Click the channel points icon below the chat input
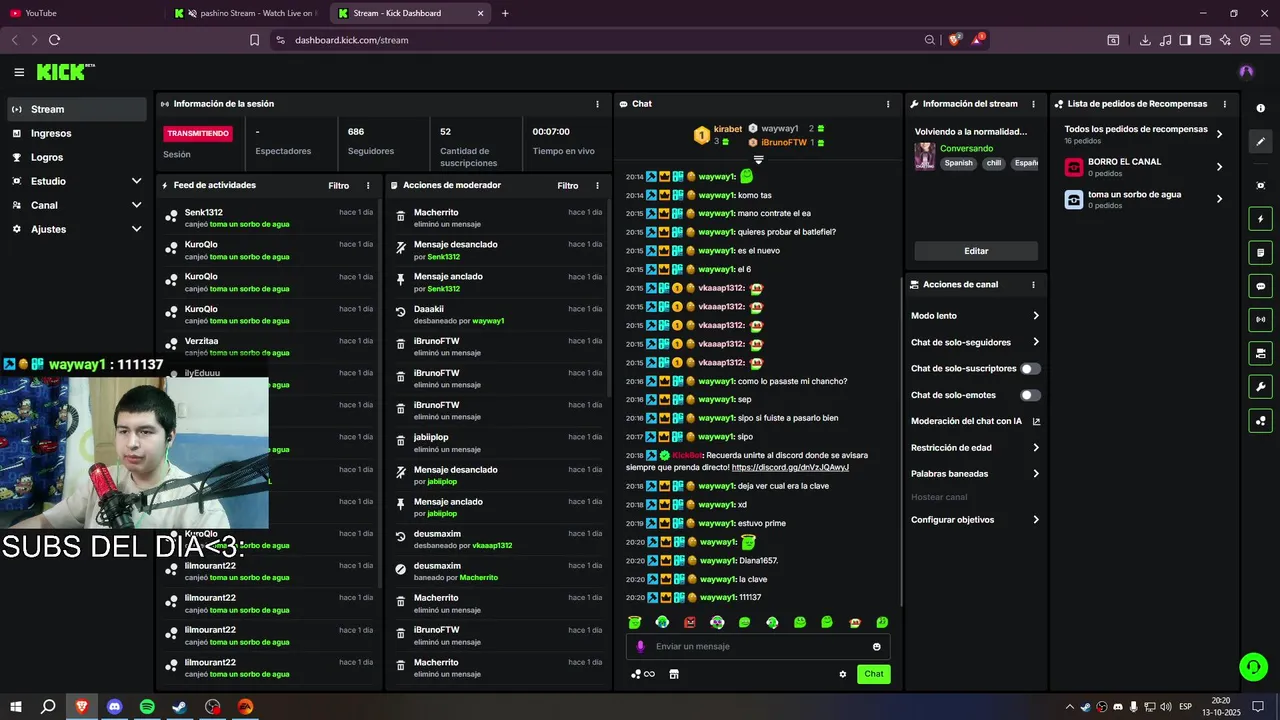Viewport: 1280px width, 720px height. click(642, 674)
